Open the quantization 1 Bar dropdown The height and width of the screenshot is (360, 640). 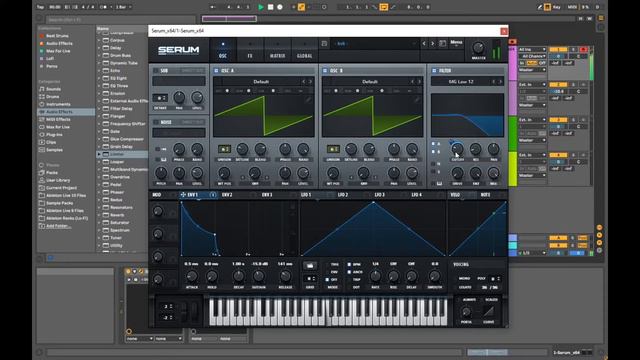coord(123,7)
